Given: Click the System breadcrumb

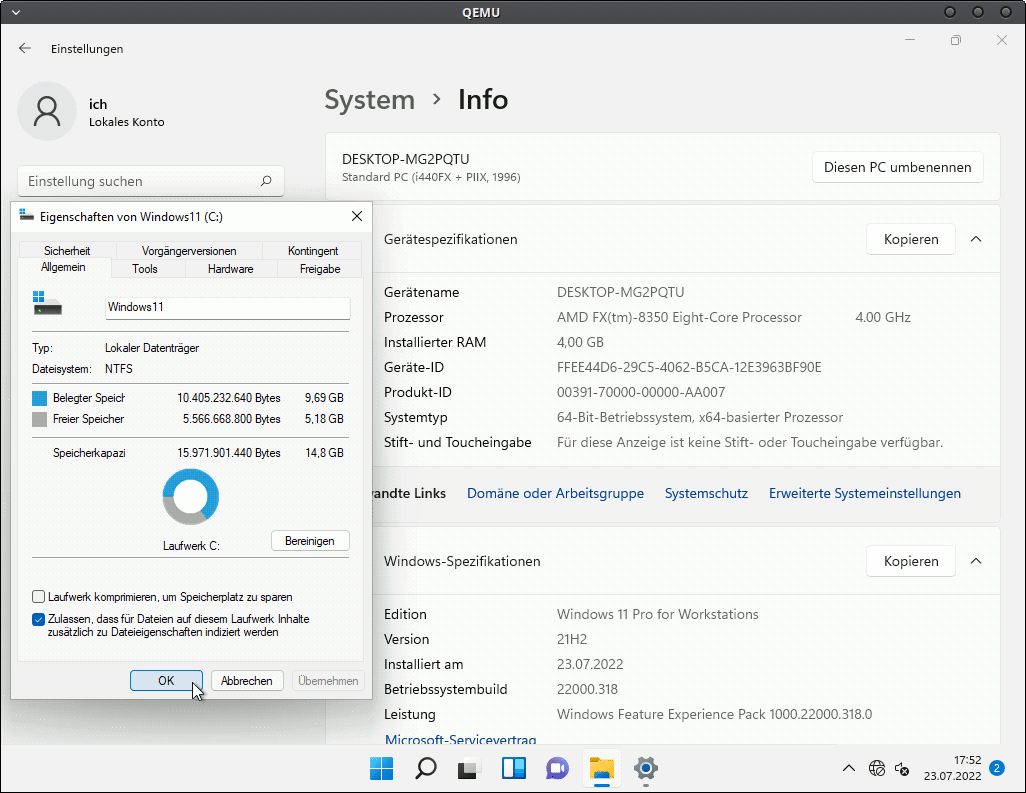Looking at the screenshot, I should point(370,99).
